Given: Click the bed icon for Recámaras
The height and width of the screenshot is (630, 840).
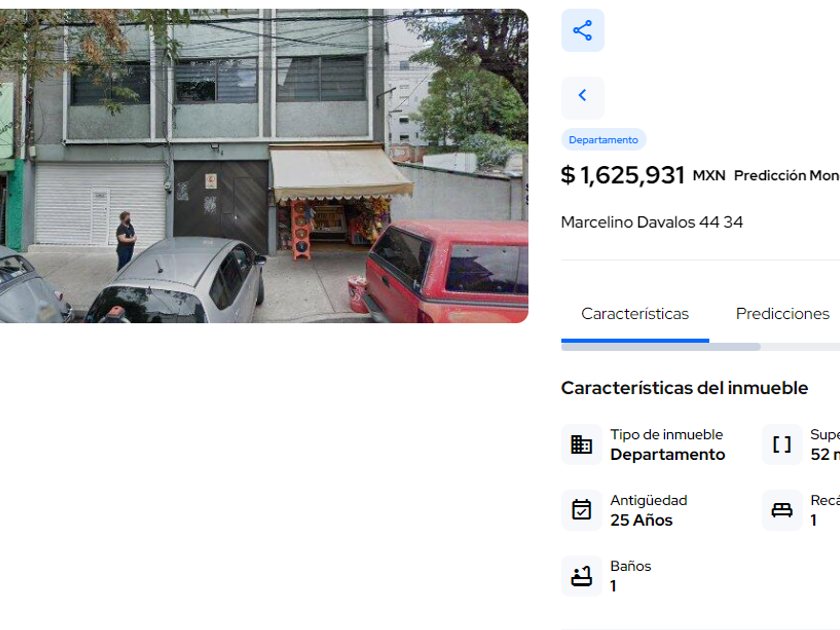Looking at the screenshot, I should 782,510.
